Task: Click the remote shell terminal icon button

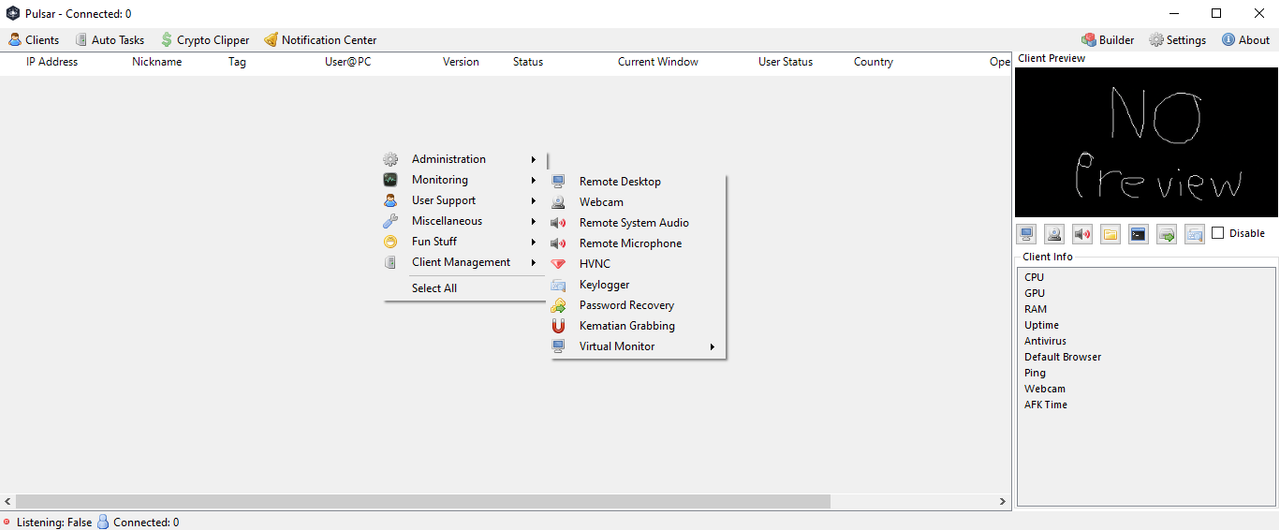Action: 1138,234
